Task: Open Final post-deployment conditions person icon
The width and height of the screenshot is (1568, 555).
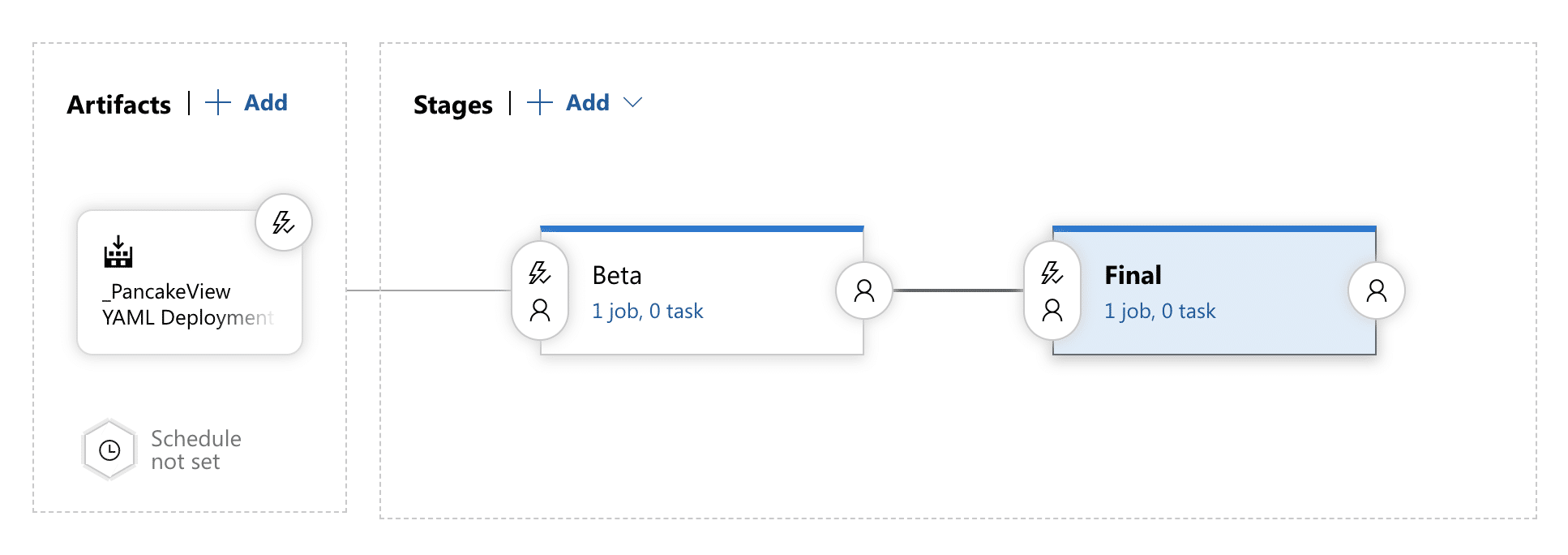Action: [x=1377, y=290]
